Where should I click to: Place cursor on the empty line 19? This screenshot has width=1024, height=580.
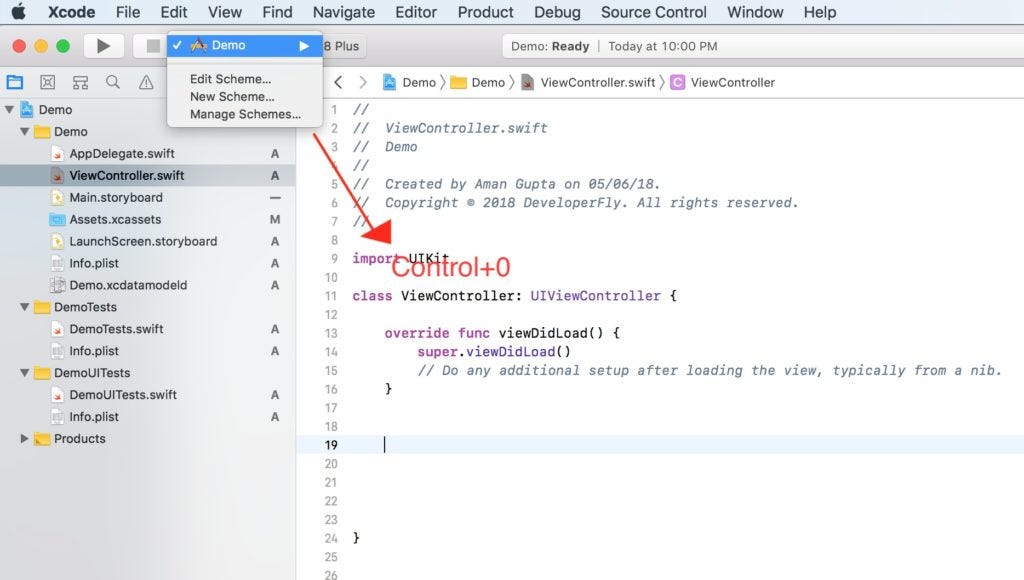tap(385, 443)
